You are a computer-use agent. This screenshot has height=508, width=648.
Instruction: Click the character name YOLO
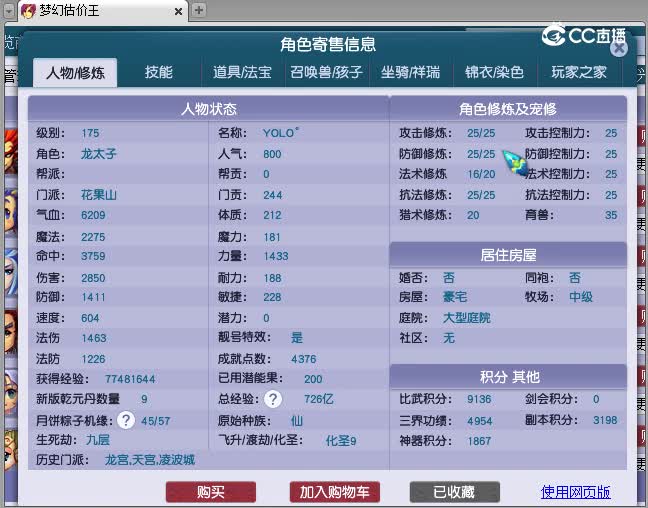(x=281, y=133)
